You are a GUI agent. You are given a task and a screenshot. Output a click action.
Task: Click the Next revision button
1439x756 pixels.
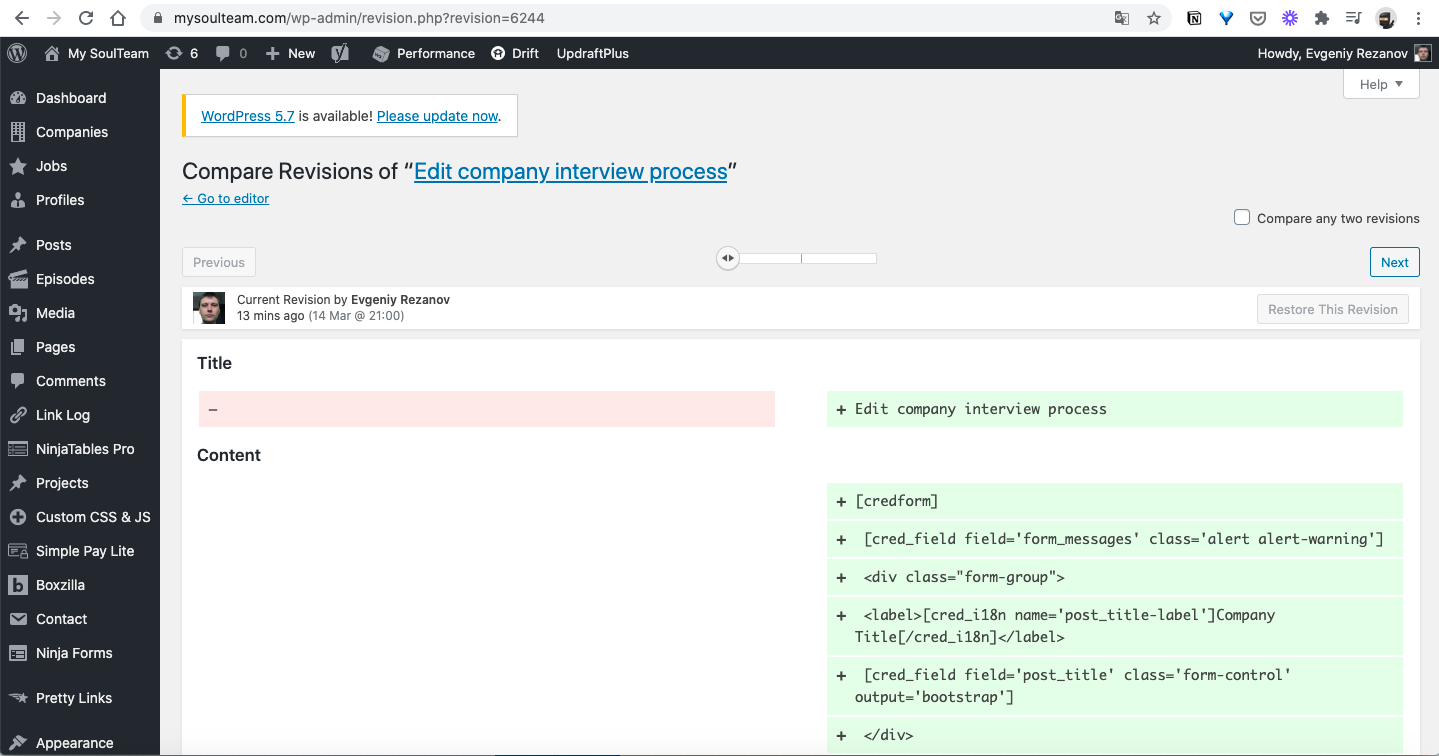[1395, 262]
